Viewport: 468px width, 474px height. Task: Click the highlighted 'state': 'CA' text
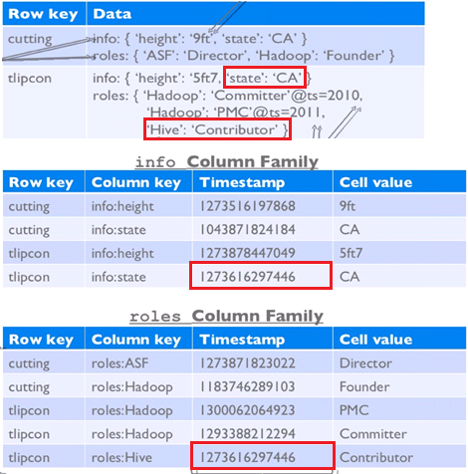click(264, 78)
